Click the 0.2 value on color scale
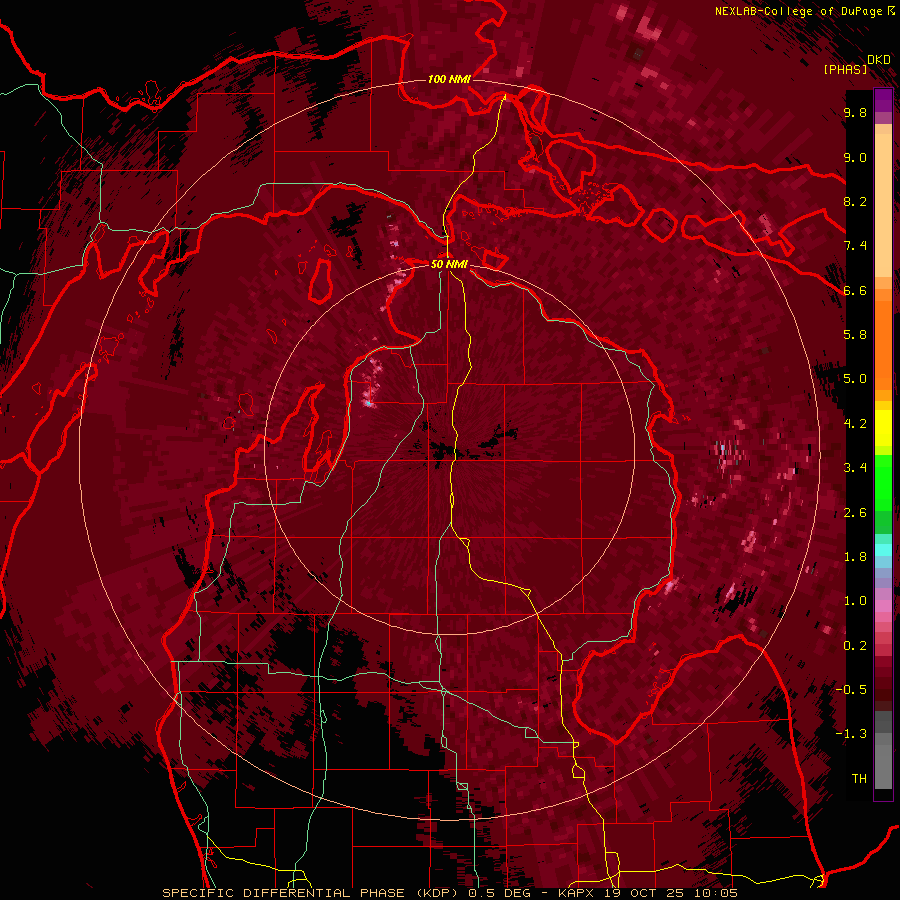 click(855, 646)
